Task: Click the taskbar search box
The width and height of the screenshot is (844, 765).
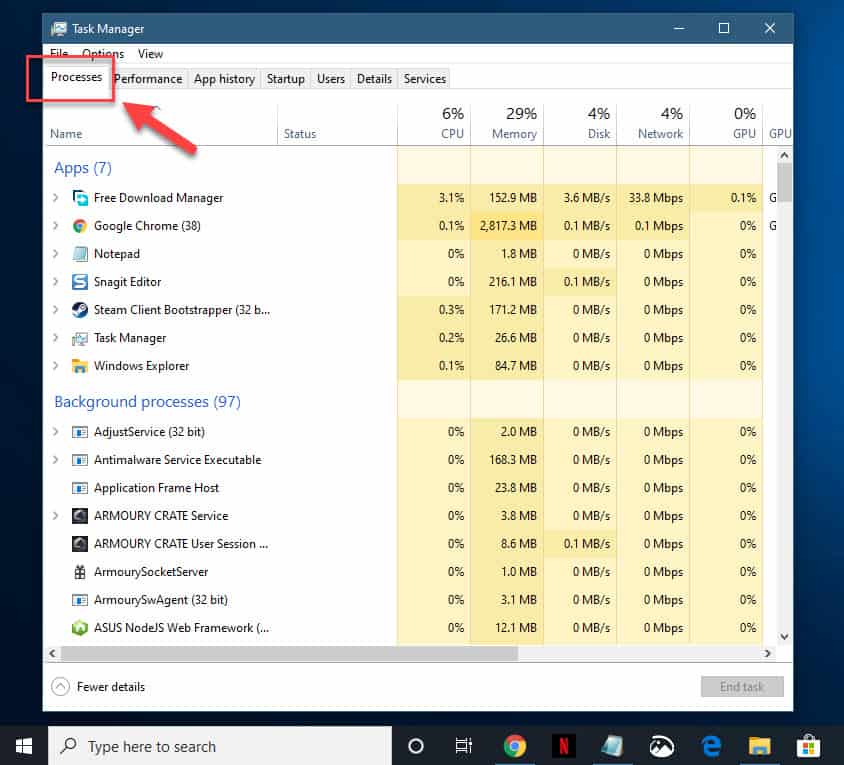Action: pyautogui.click(x=220, y=746)
